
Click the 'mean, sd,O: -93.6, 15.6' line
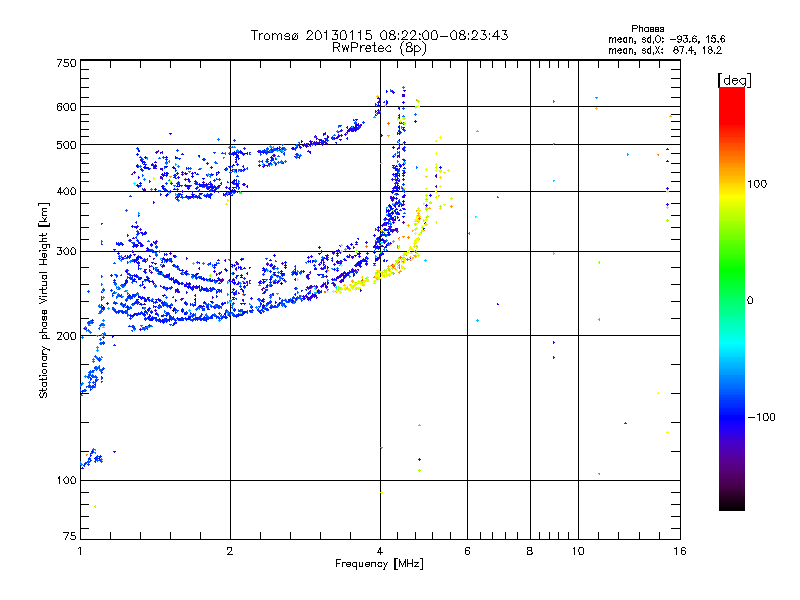point(666,39)
